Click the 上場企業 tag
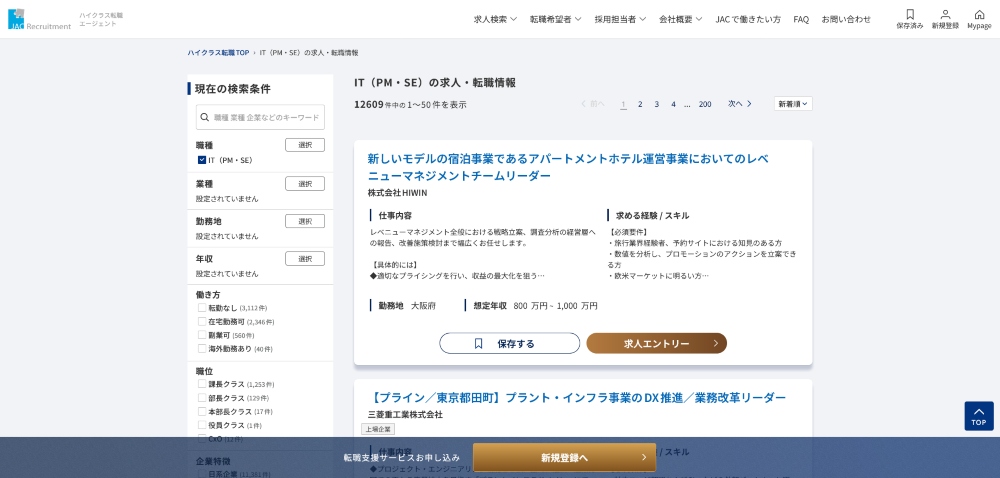 tap(378, 429)
